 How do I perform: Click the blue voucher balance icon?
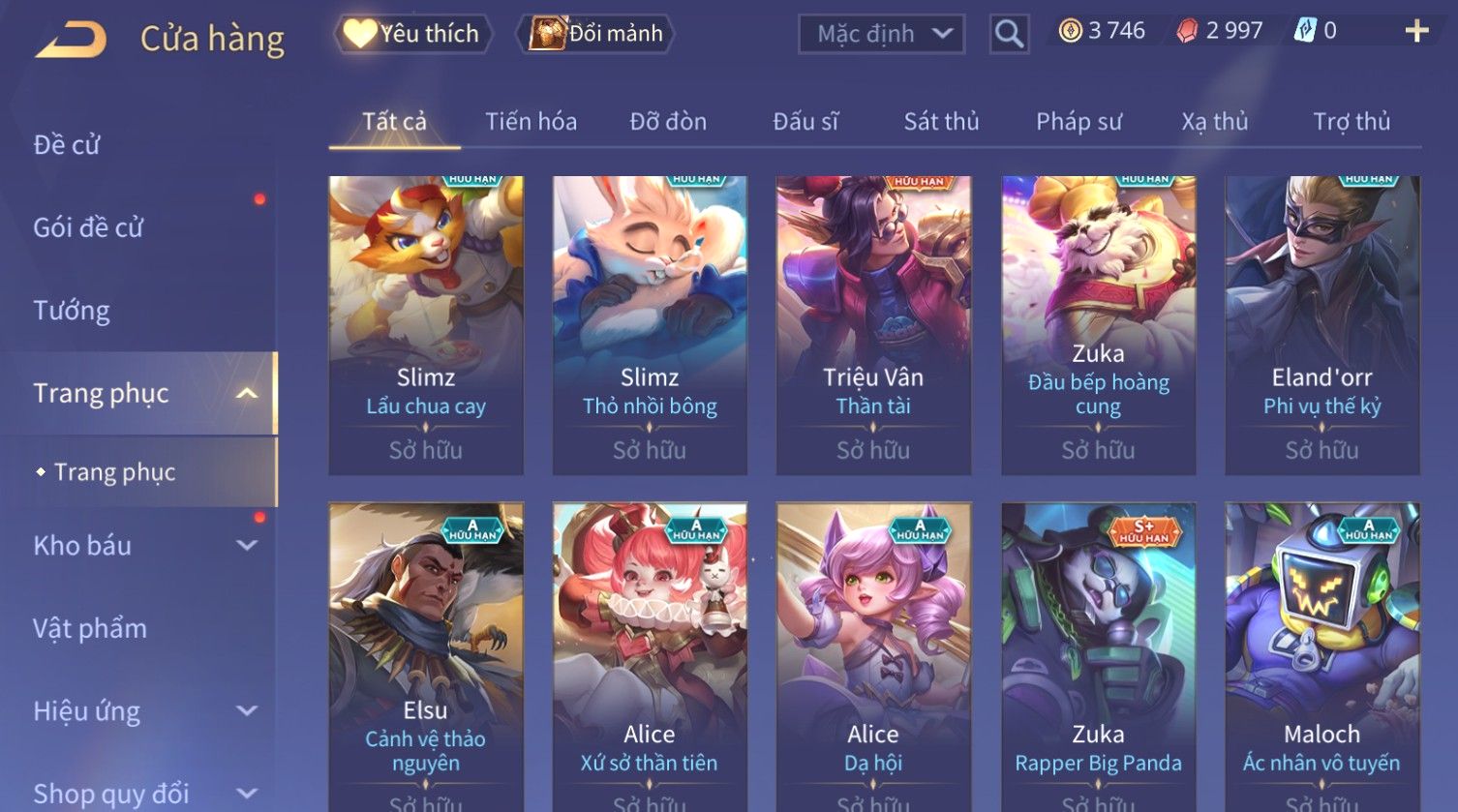point(1305,32)
